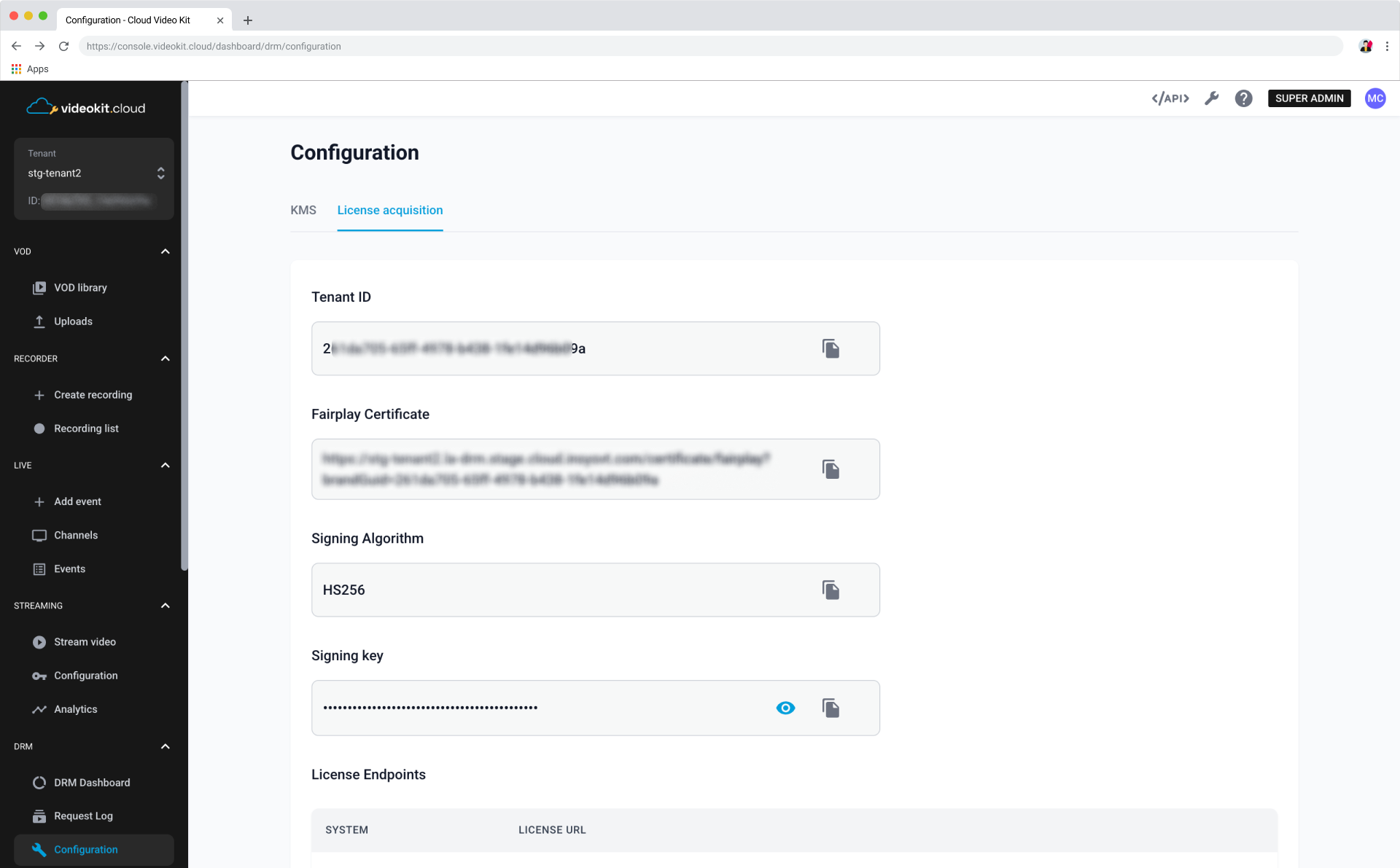
Task: Open the help question mark icon
Action: point(1243,98)
